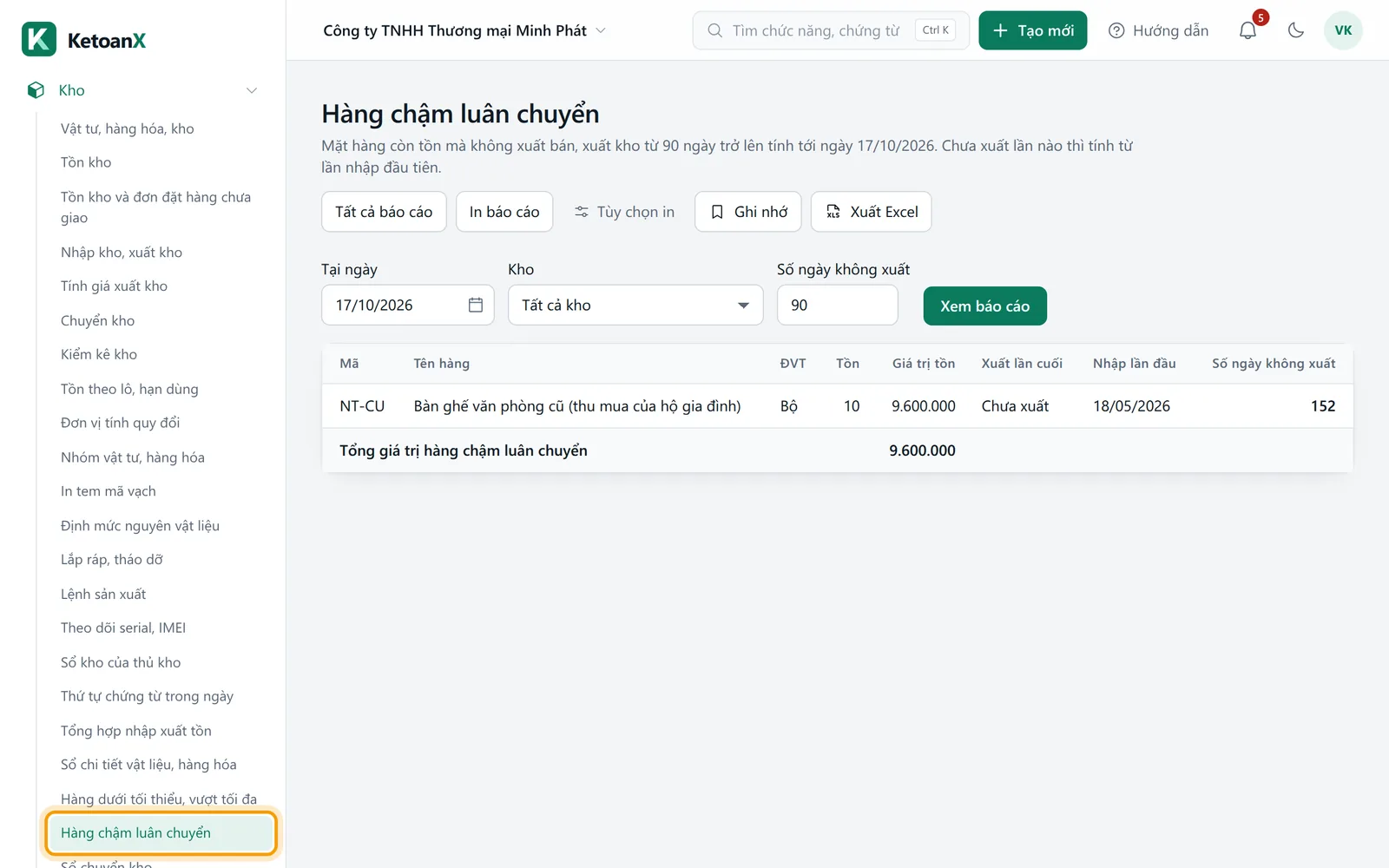Go to Tồn kho page
The image size is (1389, 868).
86,162
